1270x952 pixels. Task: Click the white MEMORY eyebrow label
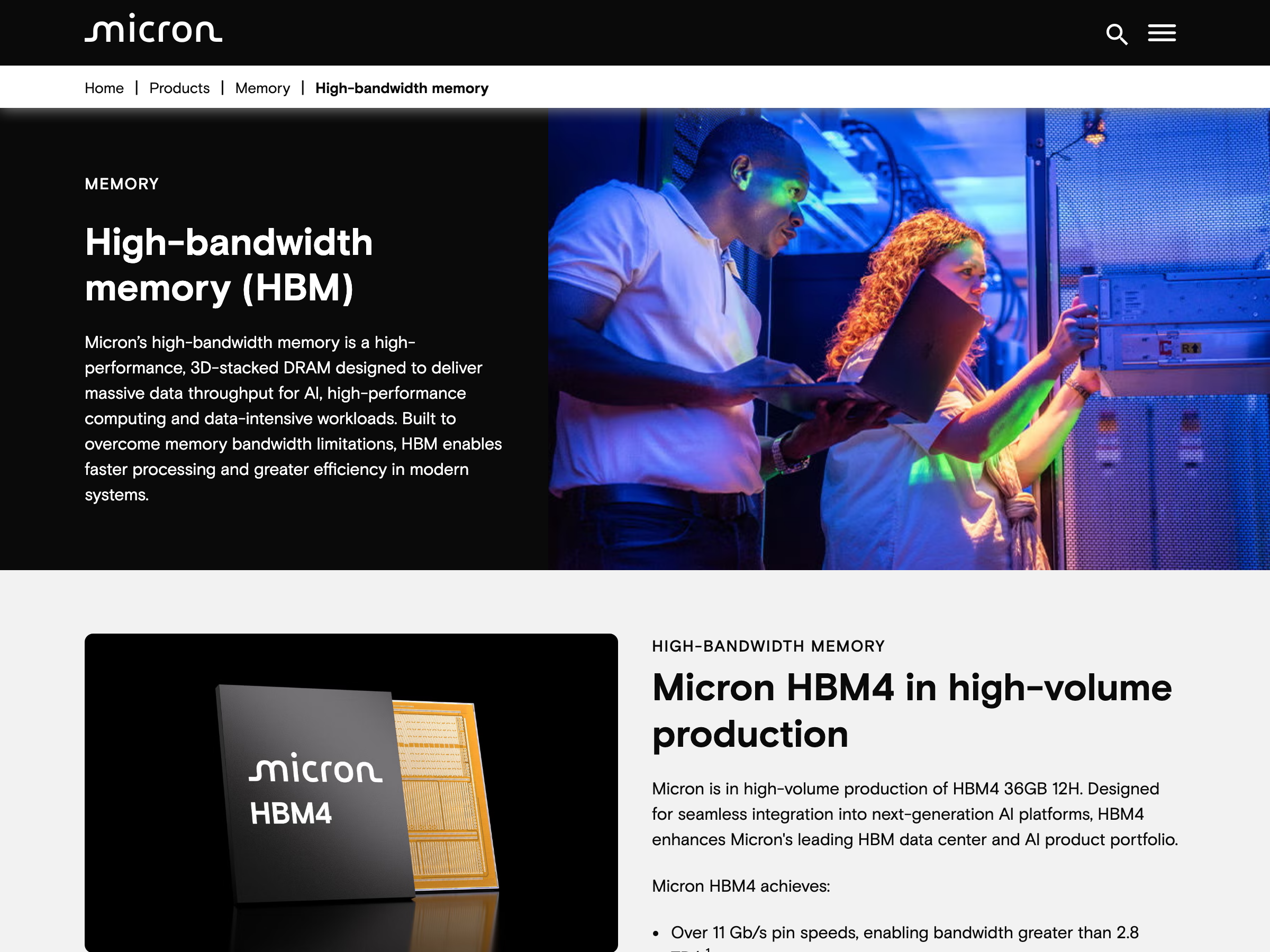click(x=122, y=184)
